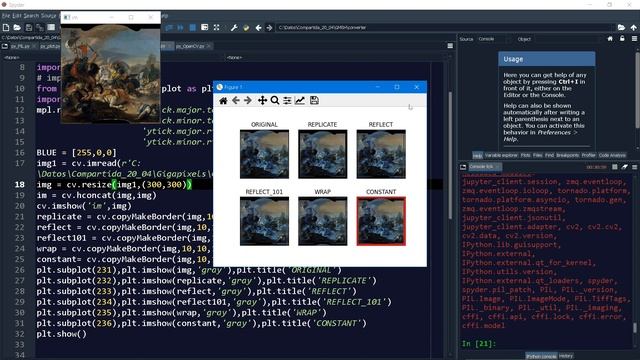
Task: Open Preferences with the wrench icon
Action: point(234,27)
